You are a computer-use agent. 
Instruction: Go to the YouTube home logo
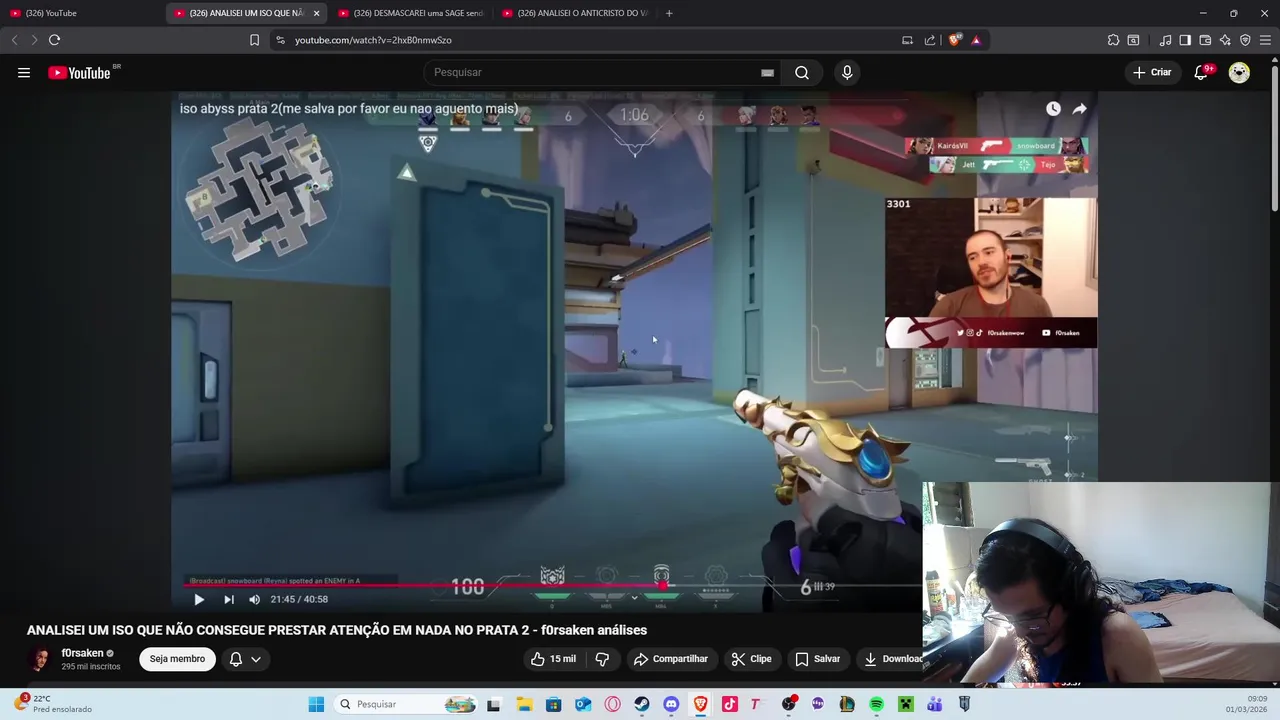[79, 72]
